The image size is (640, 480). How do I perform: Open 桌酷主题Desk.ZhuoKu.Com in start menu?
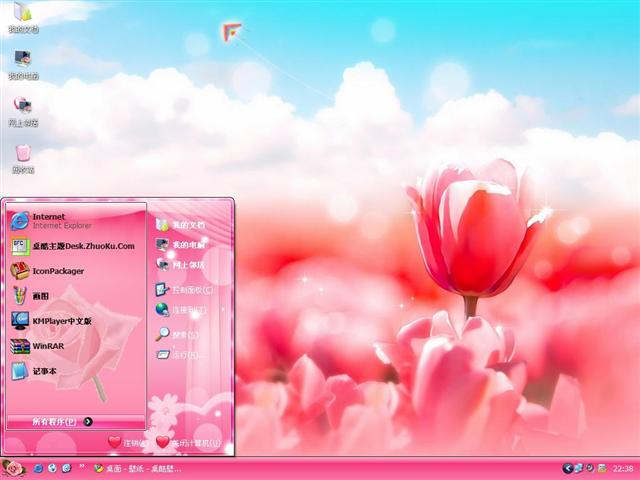77,246
